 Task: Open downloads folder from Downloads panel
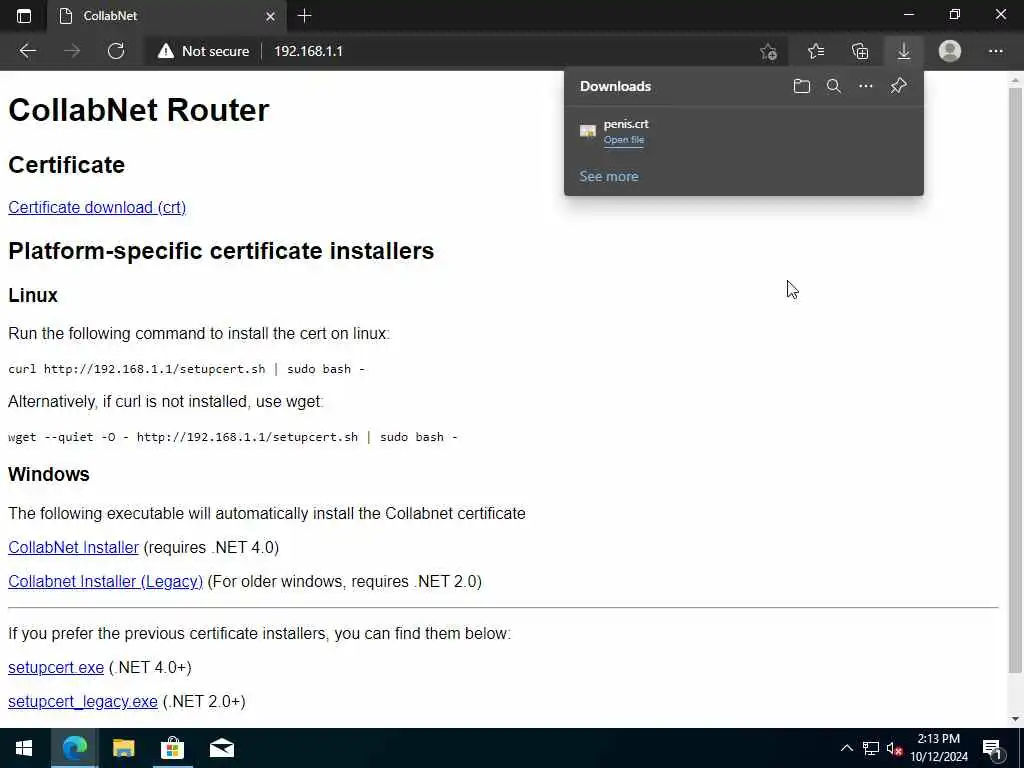802,86
